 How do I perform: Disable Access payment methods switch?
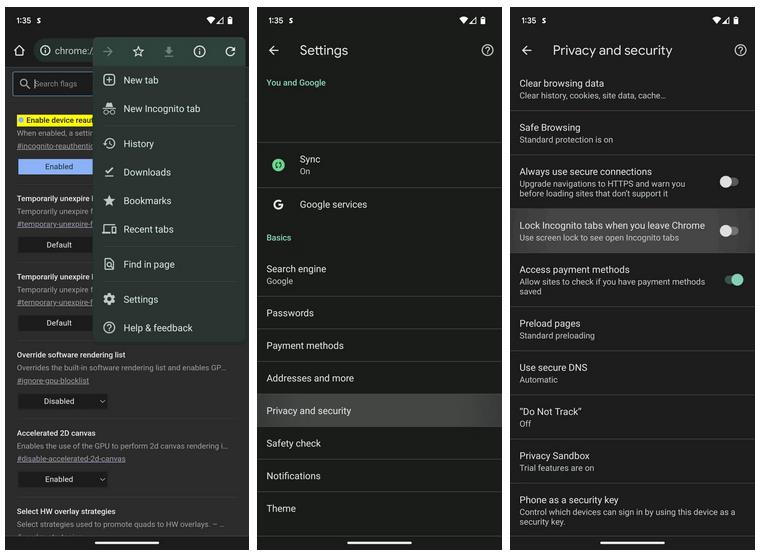click(x=734, y=280)
